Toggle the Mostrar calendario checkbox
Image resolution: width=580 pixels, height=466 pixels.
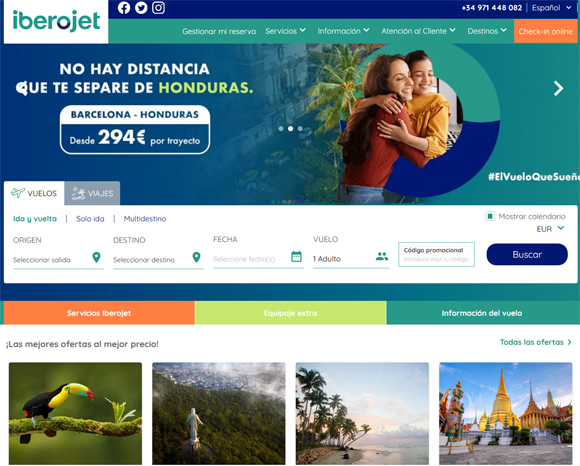click(490, 216)
